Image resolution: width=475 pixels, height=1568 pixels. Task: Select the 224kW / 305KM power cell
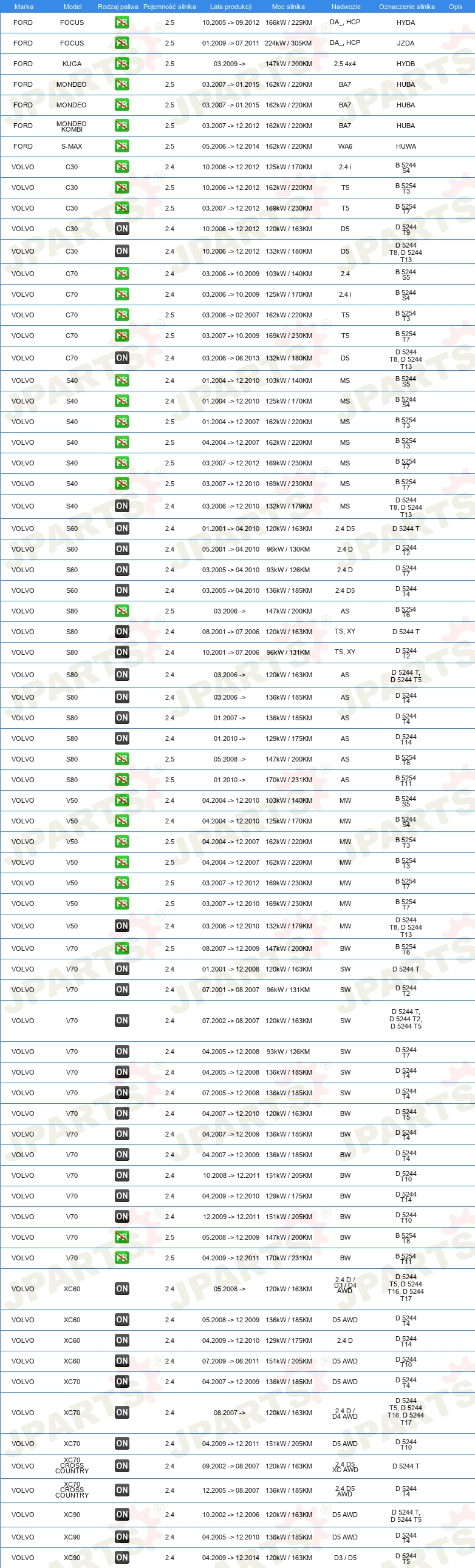289,43
